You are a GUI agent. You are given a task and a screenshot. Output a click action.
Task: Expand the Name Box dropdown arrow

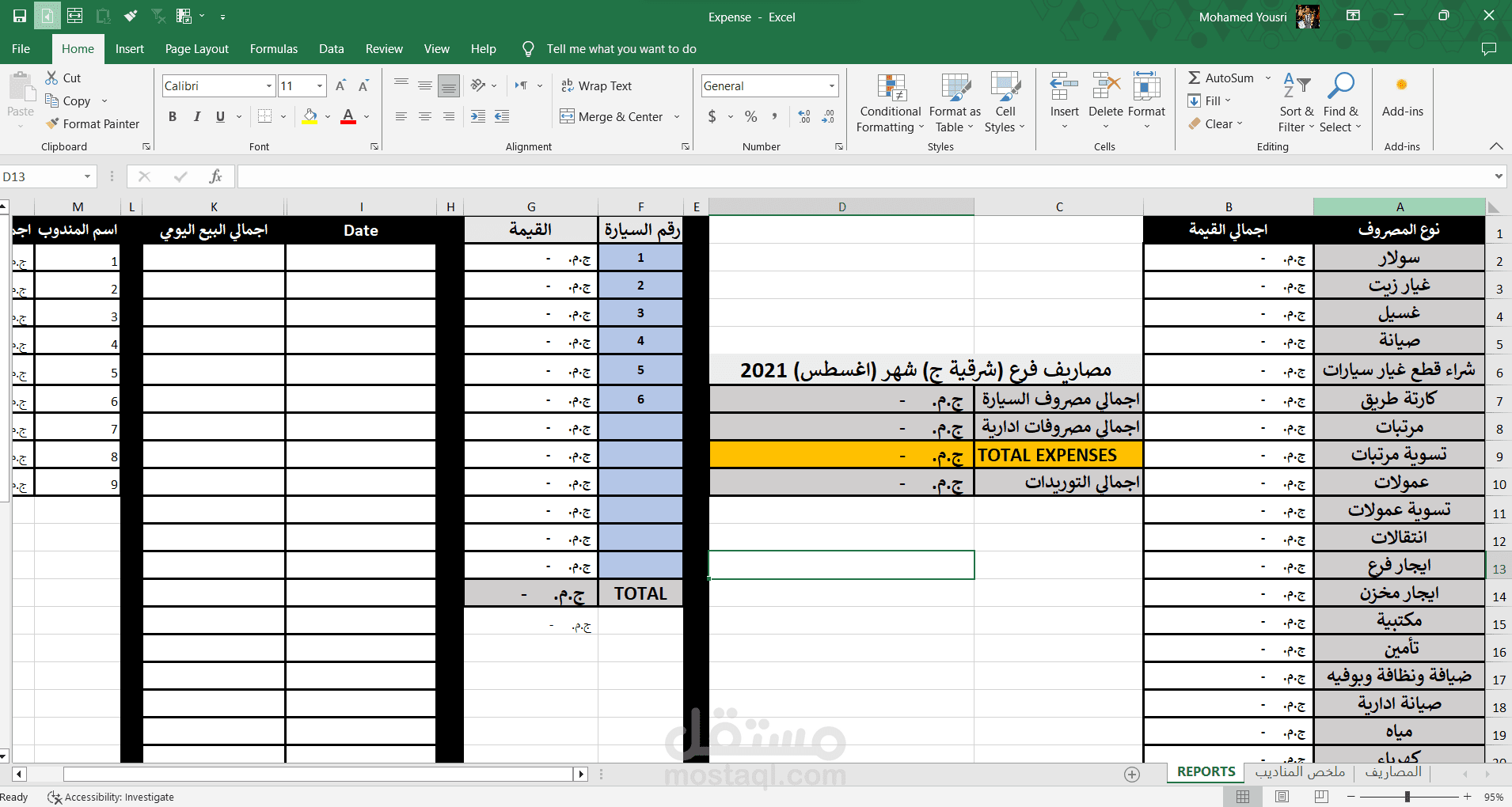click(87, 176)
